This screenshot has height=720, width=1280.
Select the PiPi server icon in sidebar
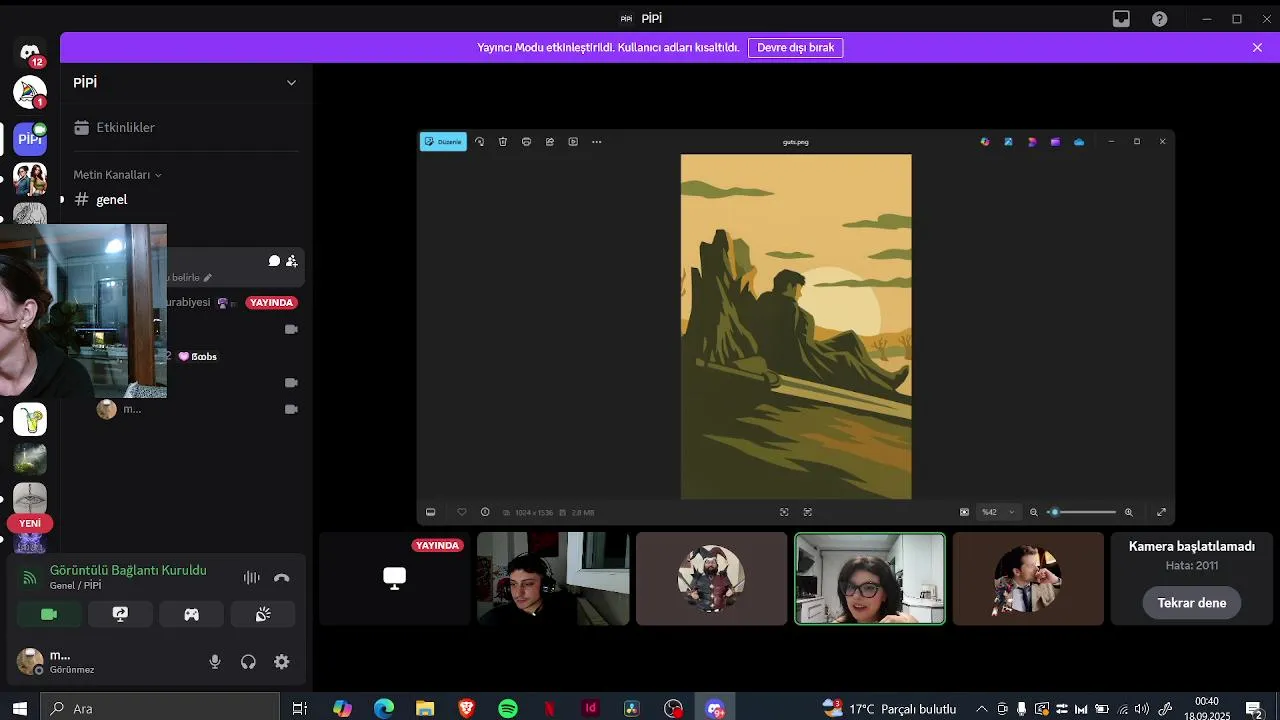pyautogui.click(x=30, y=139)
